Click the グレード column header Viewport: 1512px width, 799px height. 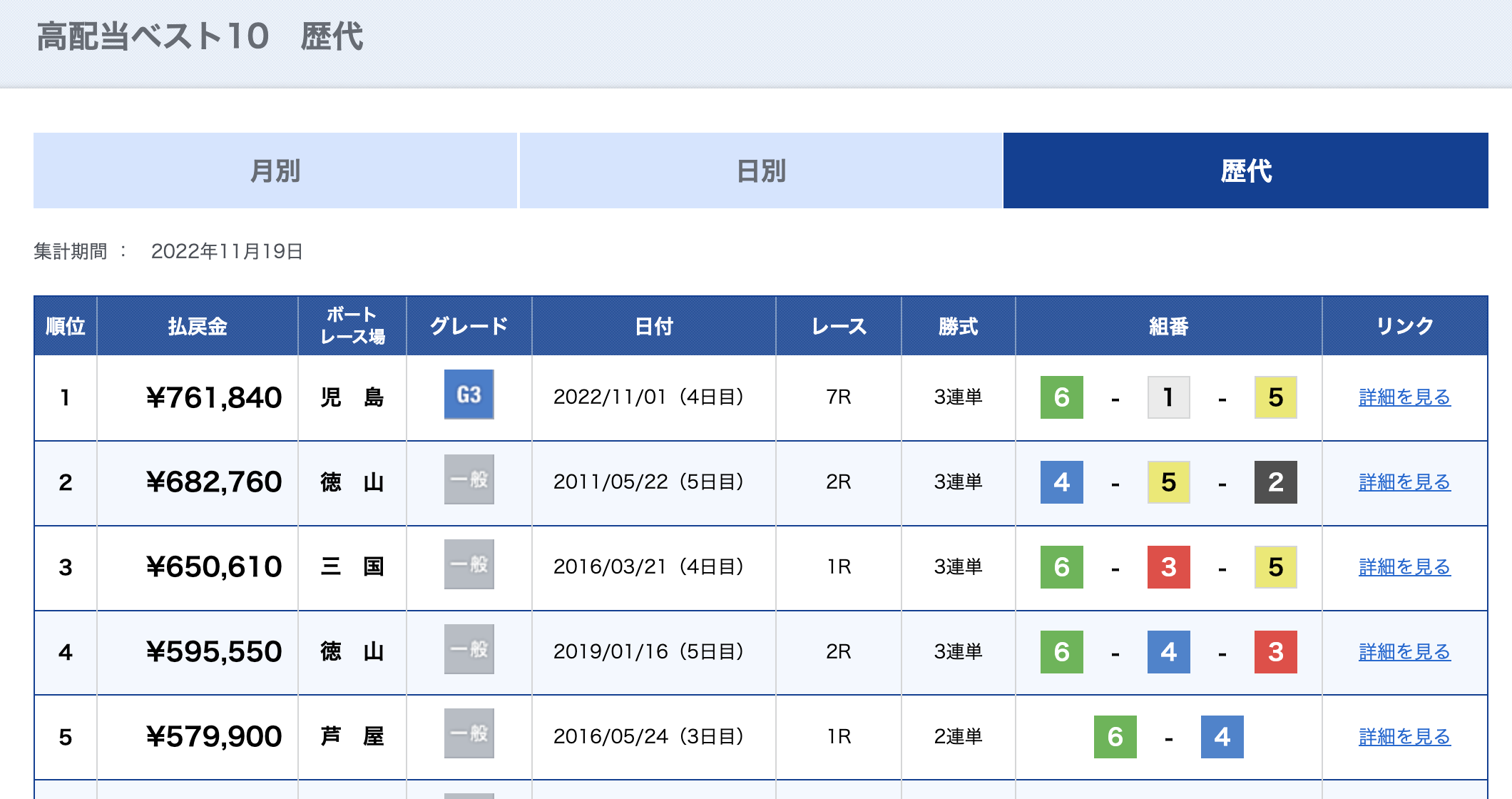click(x=469, y=326)
